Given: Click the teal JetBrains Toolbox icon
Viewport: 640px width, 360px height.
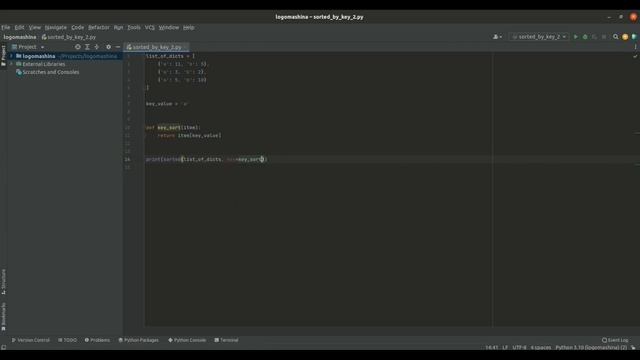Looking at the screenshot, I should click(634, 37).
